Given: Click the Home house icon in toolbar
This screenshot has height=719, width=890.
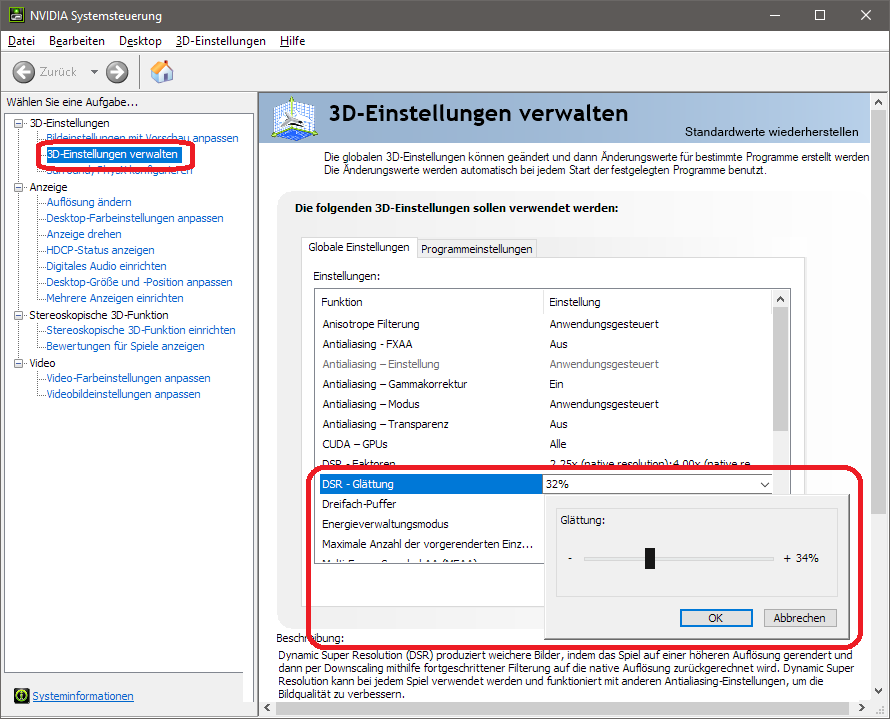Looking at the screenshot, I should [161, 72].
